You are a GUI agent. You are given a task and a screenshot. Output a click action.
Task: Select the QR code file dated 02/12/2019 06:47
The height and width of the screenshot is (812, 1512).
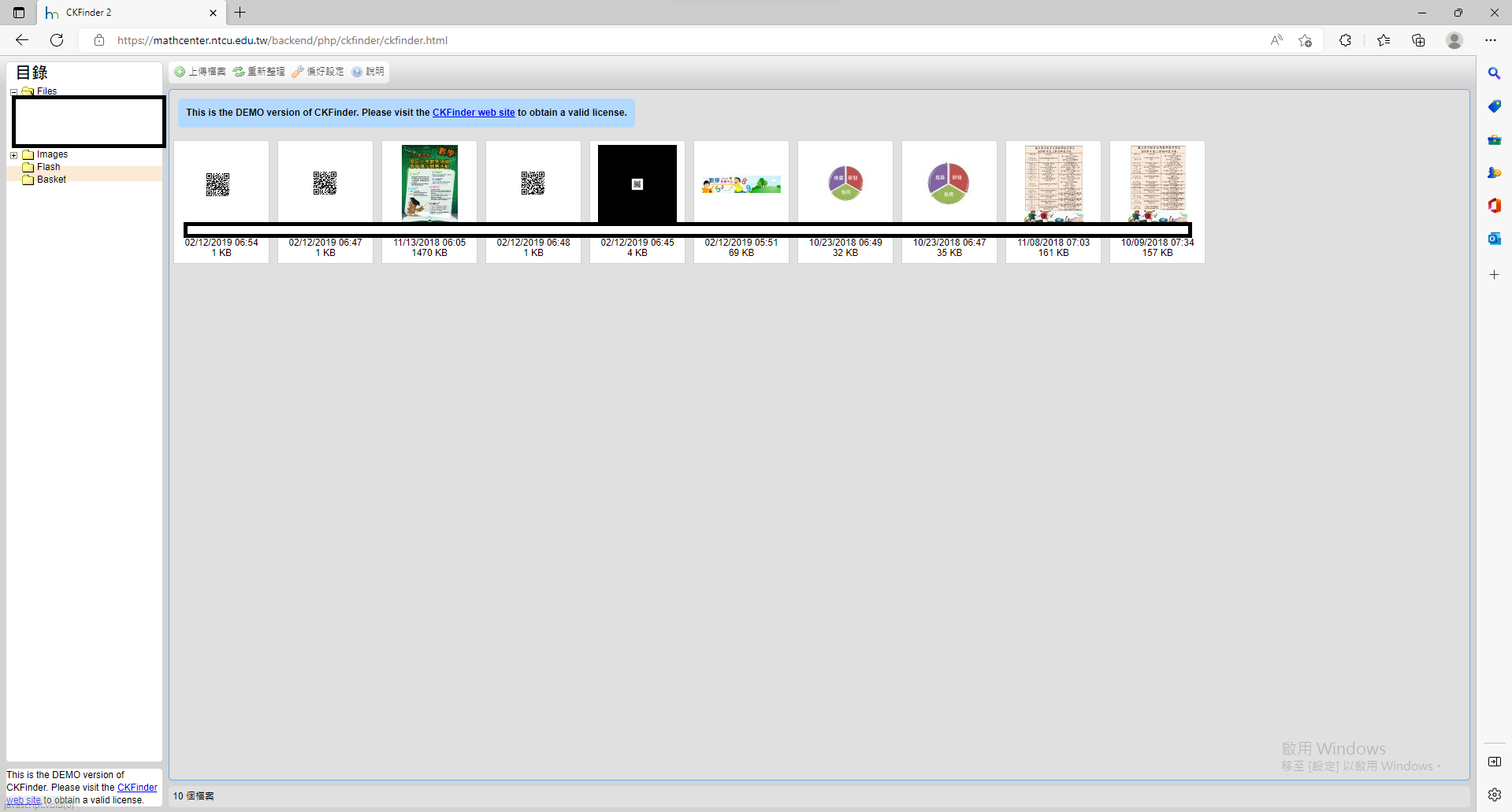(325, 202)
